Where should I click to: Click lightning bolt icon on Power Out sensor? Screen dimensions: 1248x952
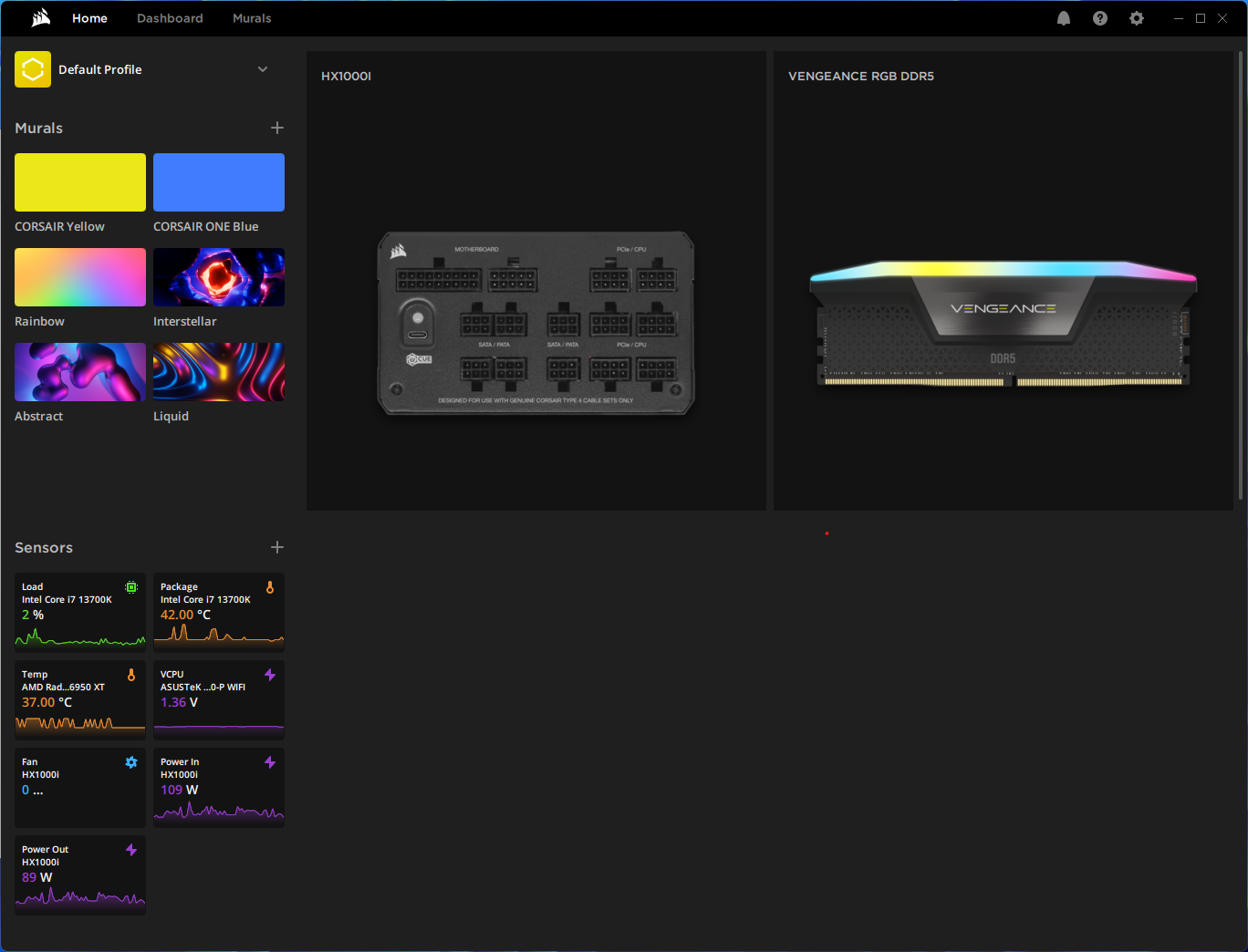131,850
